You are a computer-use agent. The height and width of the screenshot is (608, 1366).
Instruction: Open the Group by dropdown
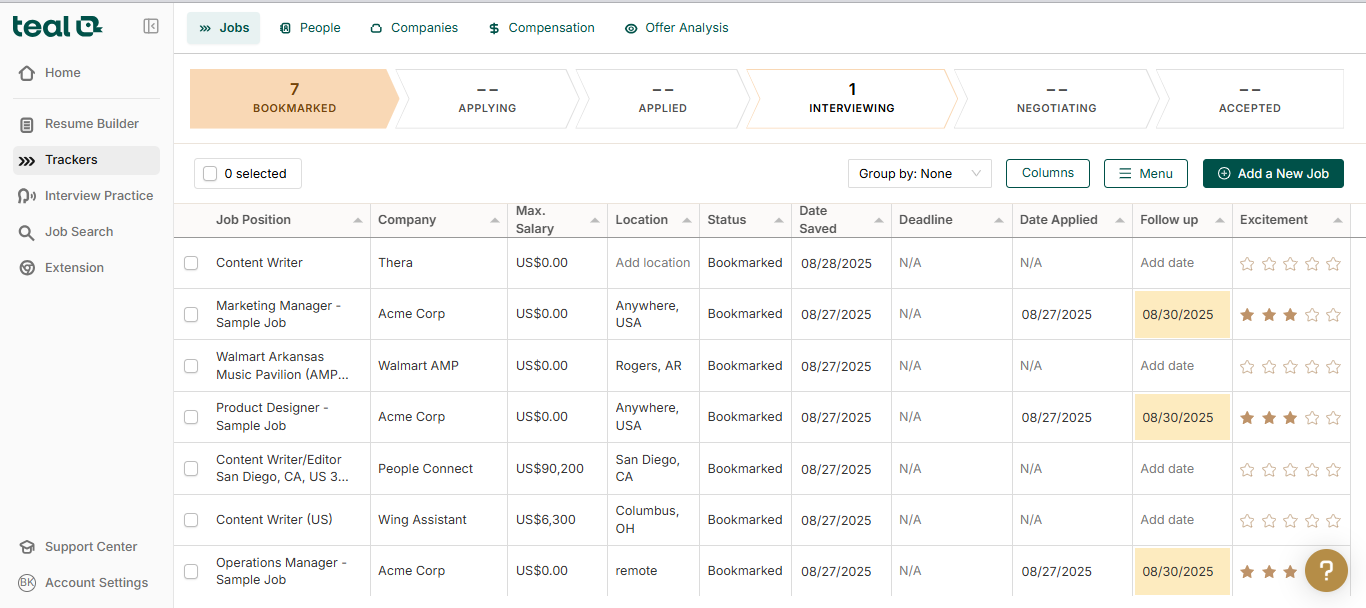click(919, 173)
